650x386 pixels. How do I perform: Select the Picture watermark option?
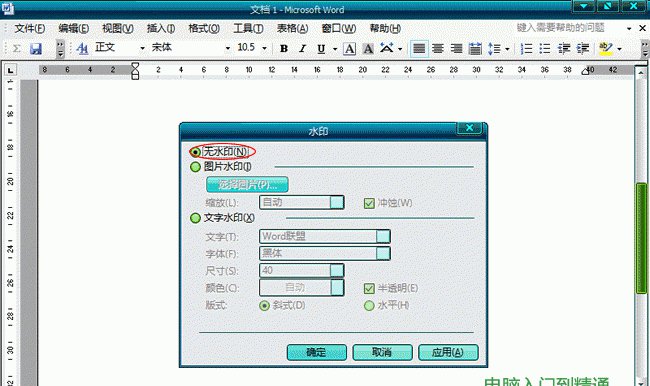tap(195, 167)
